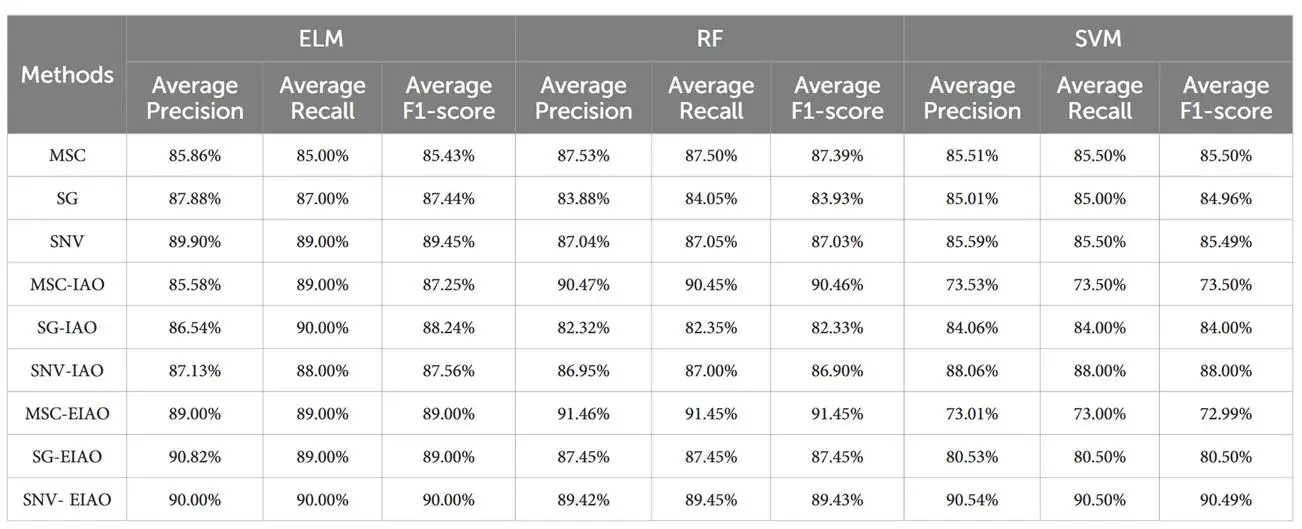Select the SG-EIAO row label
1302x529 pixels.
tap(67, 457)
